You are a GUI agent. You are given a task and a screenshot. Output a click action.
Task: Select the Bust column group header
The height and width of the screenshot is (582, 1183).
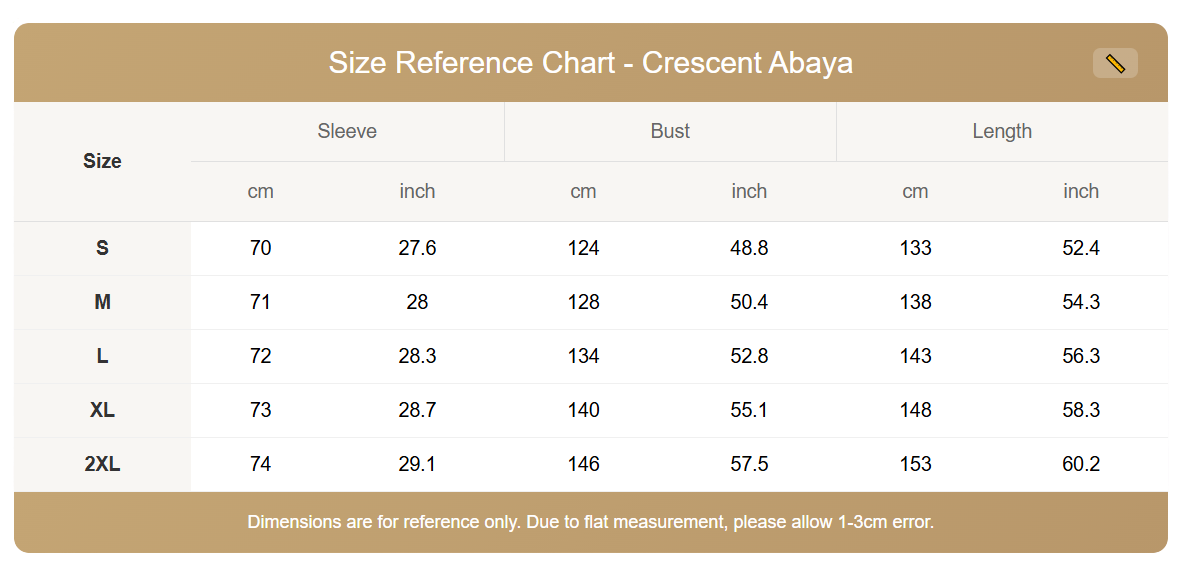click(670, 131)
